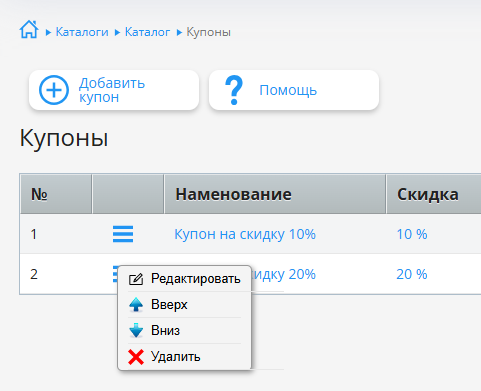Choose Вниз to move coupon down
481x391 pixels.
pos(184,331)
